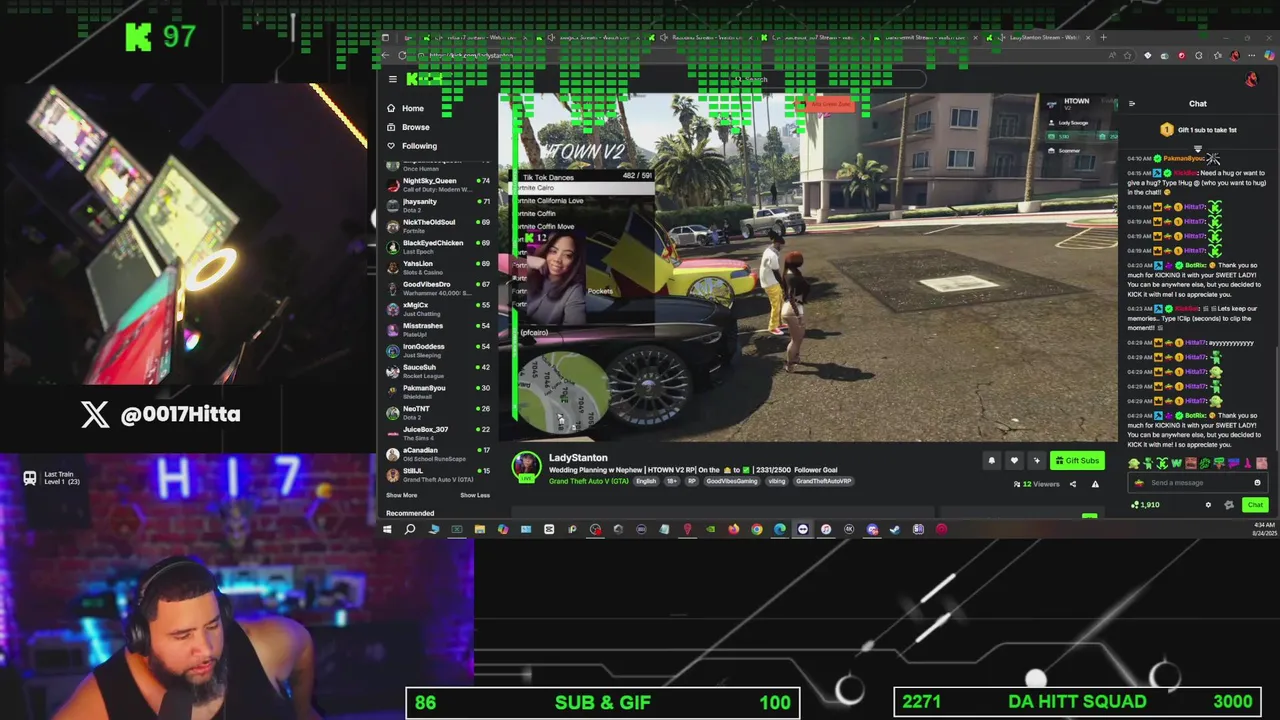Viewport: 1280px width, 720px height.
Task: Switch to LadyStanton Stream browser tab
Action: click(x=1040, y=37)
